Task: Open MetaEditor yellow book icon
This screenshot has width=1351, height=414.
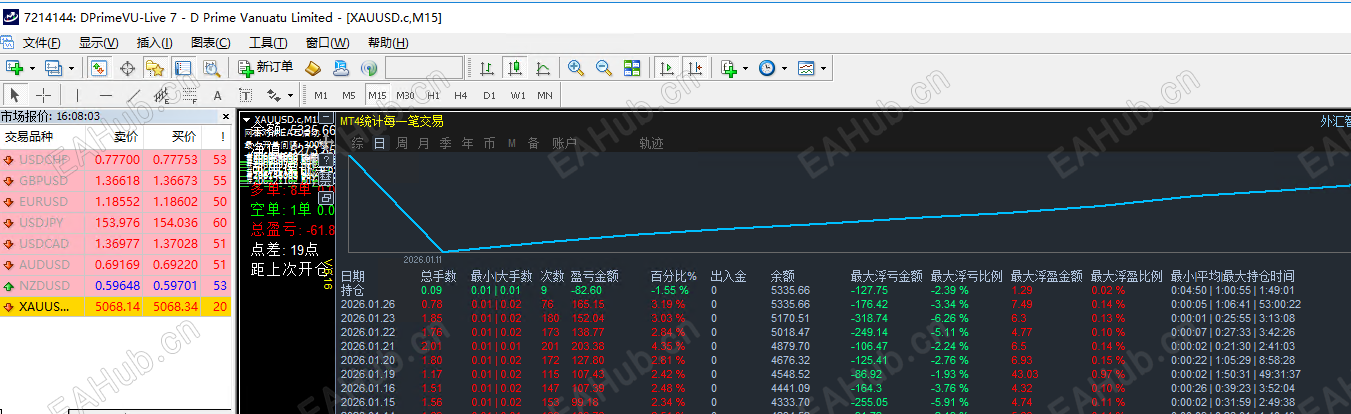Action: click(313, 68)
